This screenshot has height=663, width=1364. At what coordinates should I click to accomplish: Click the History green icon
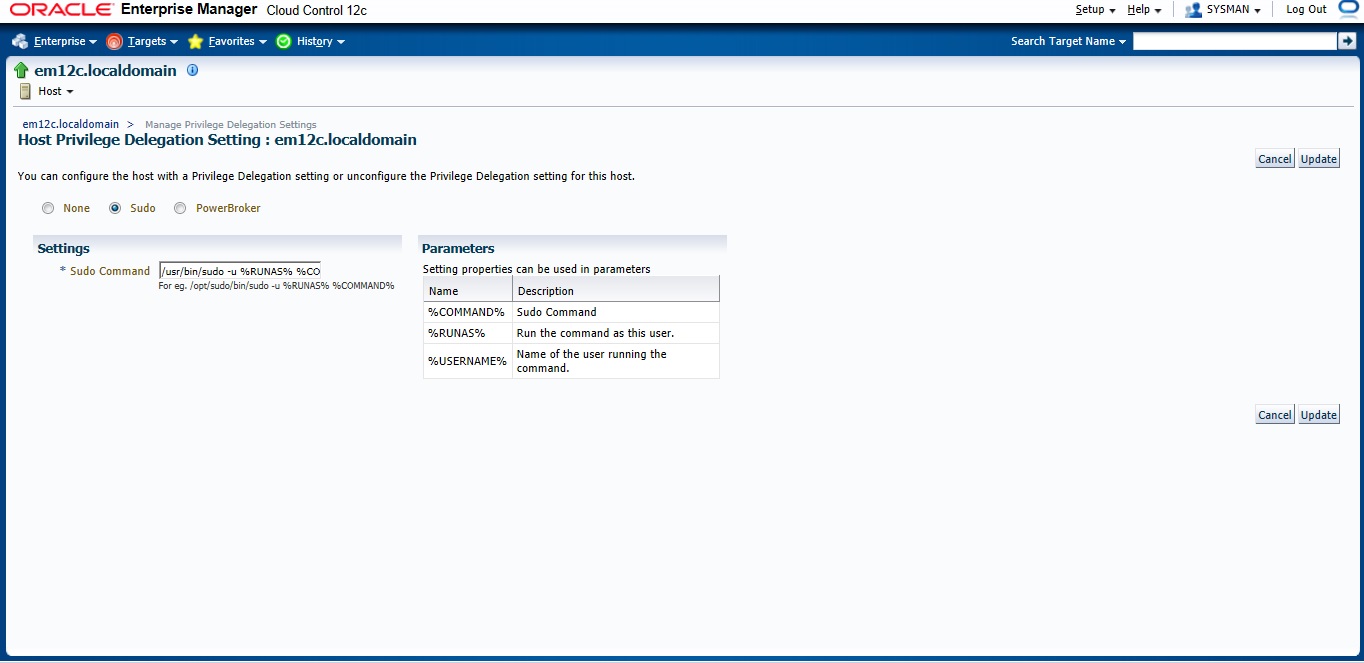(x=284, y=41)
